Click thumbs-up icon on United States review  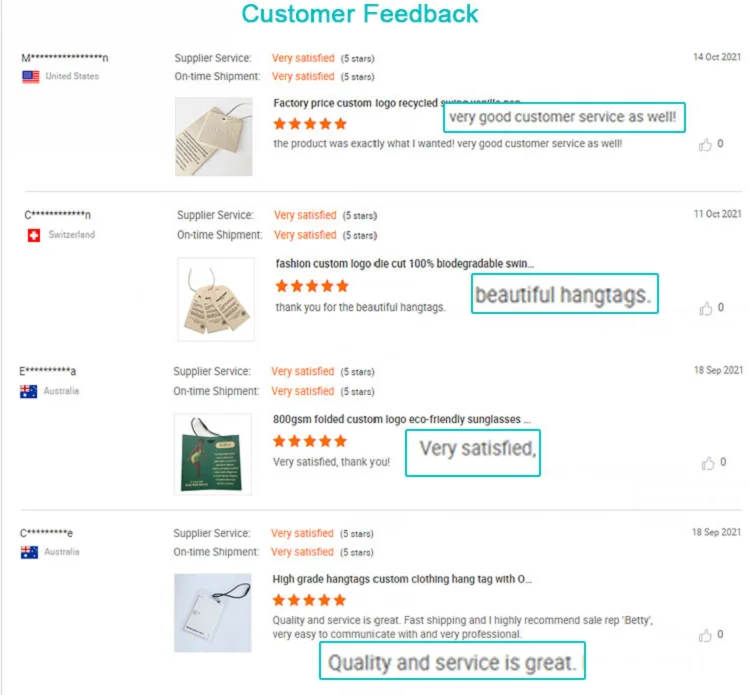pyautogui.click(x=705, y=144)
